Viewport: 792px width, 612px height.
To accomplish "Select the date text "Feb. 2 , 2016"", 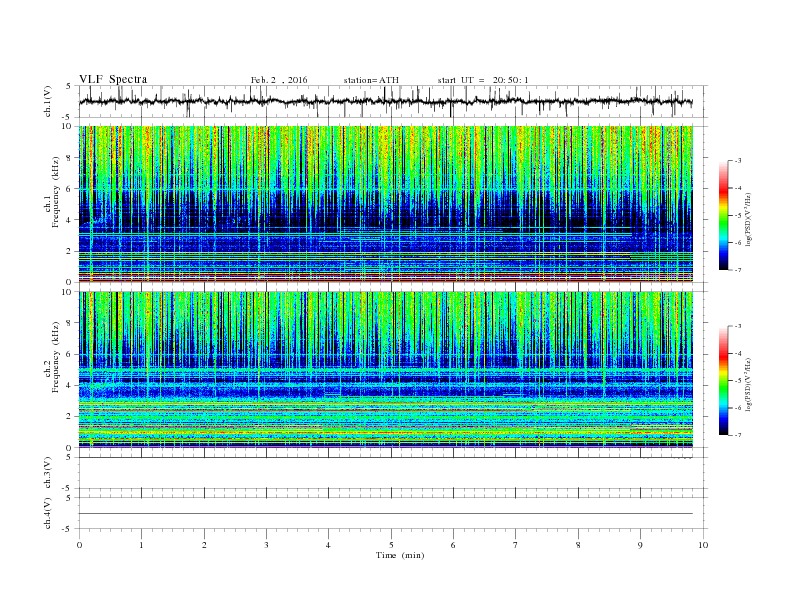I will click(279, 80).
